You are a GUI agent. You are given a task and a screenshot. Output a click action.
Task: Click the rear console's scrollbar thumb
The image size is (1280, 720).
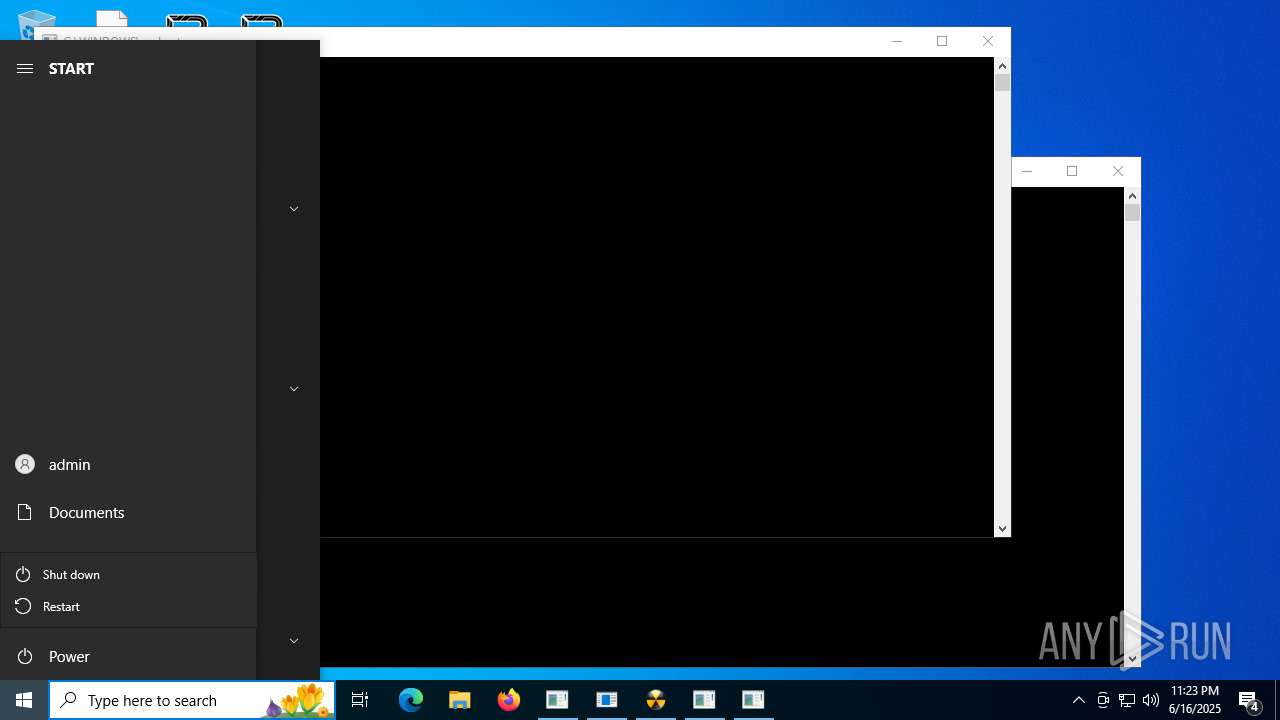pyautogui.click(x=1132, y=213)
